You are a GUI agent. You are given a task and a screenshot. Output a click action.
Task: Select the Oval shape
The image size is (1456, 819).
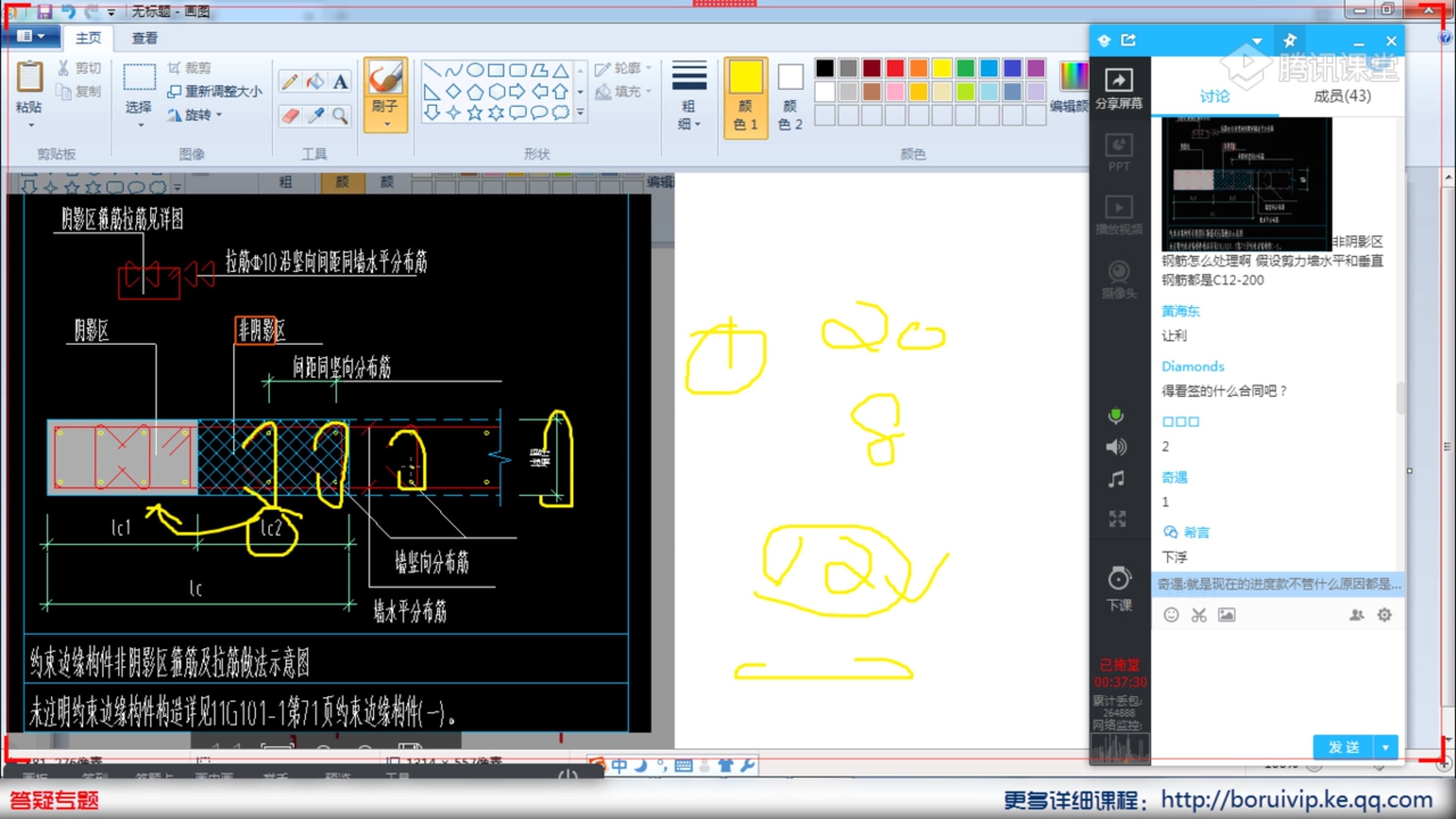(475, 71)
